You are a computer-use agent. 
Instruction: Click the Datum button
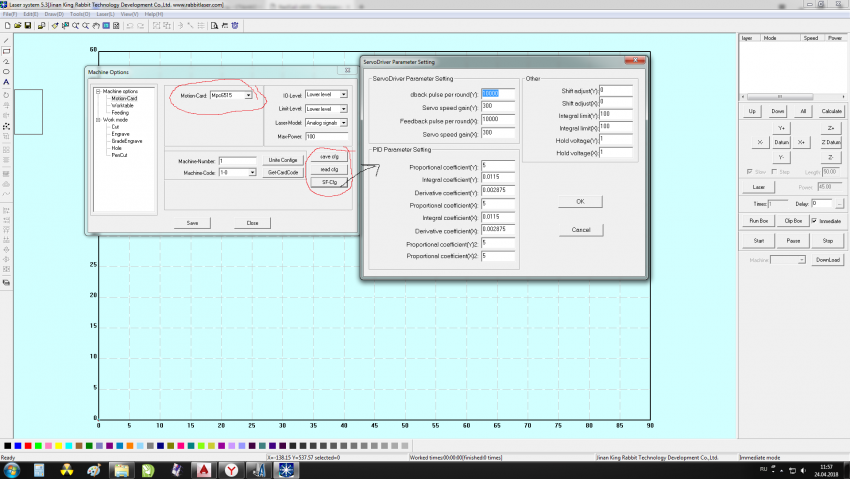pos(781,143)
